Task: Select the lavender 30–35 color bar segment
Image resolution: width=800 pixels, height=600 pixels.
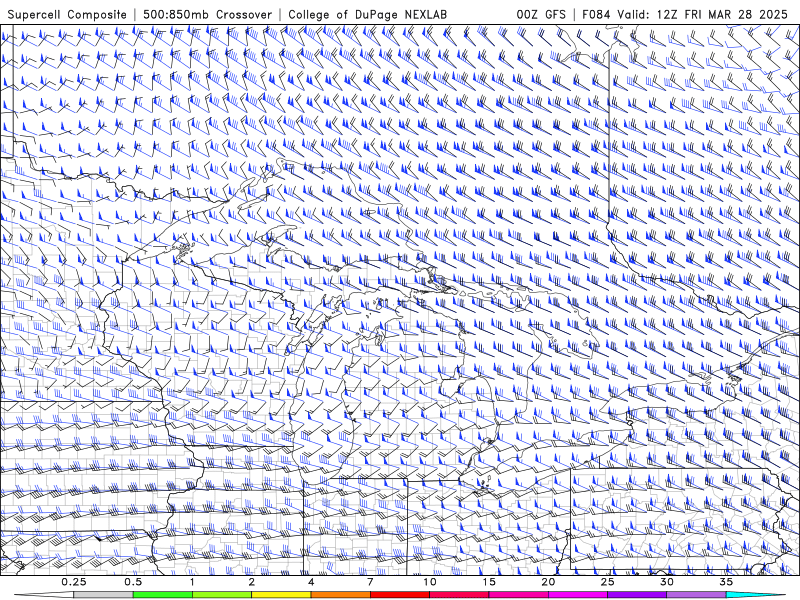Action: 696,595
